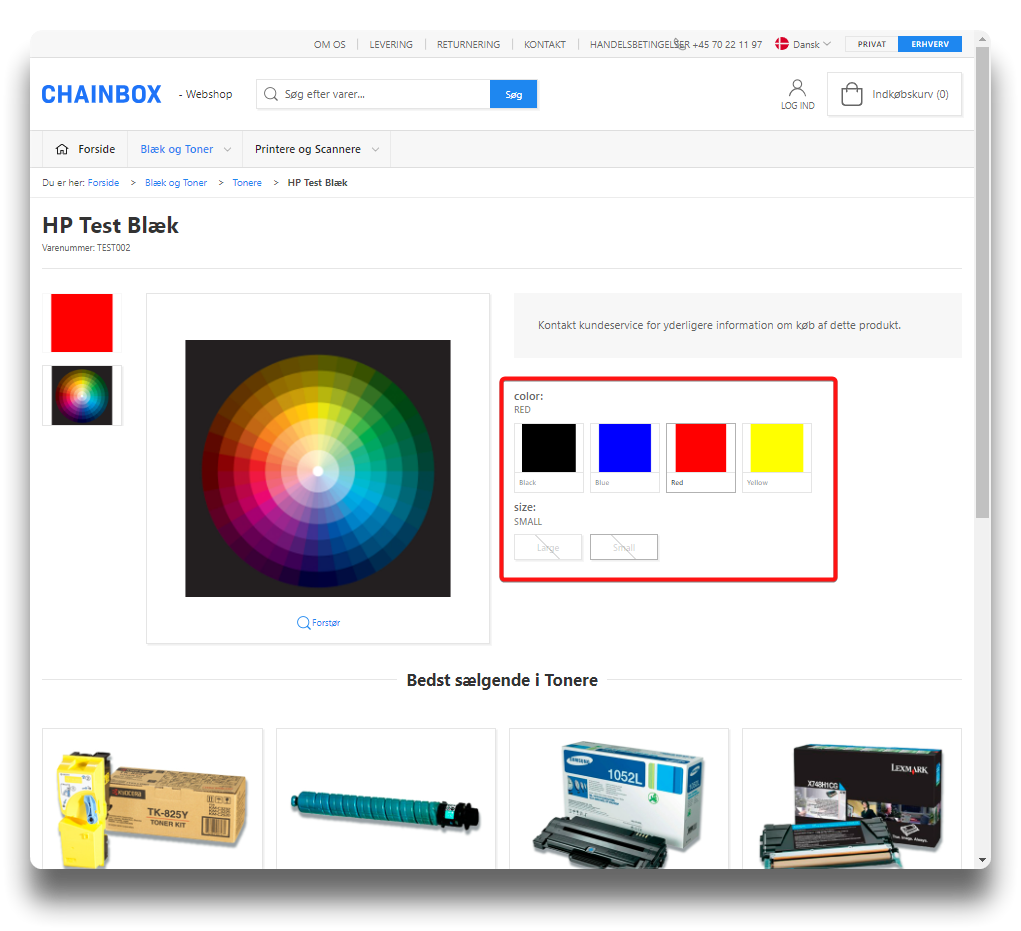Open the Kontakt page in top menu
1021x931 pixels.
click(x=545, y=44)
